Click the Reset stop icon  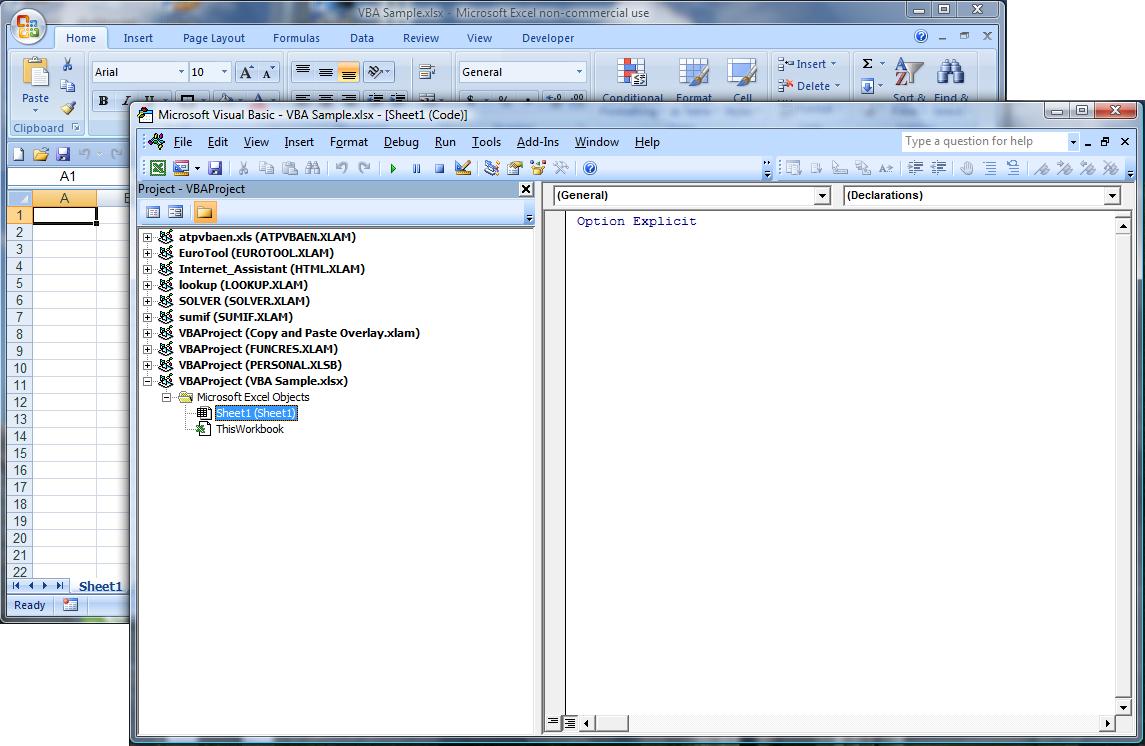click(x=440, y=169)
